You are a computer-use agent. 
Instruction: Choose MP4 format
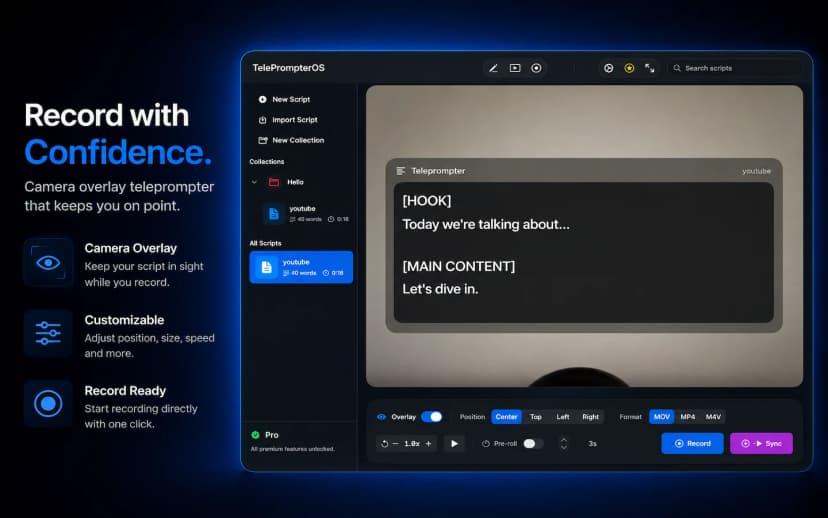pyautogui.click(x=688, y=417)
